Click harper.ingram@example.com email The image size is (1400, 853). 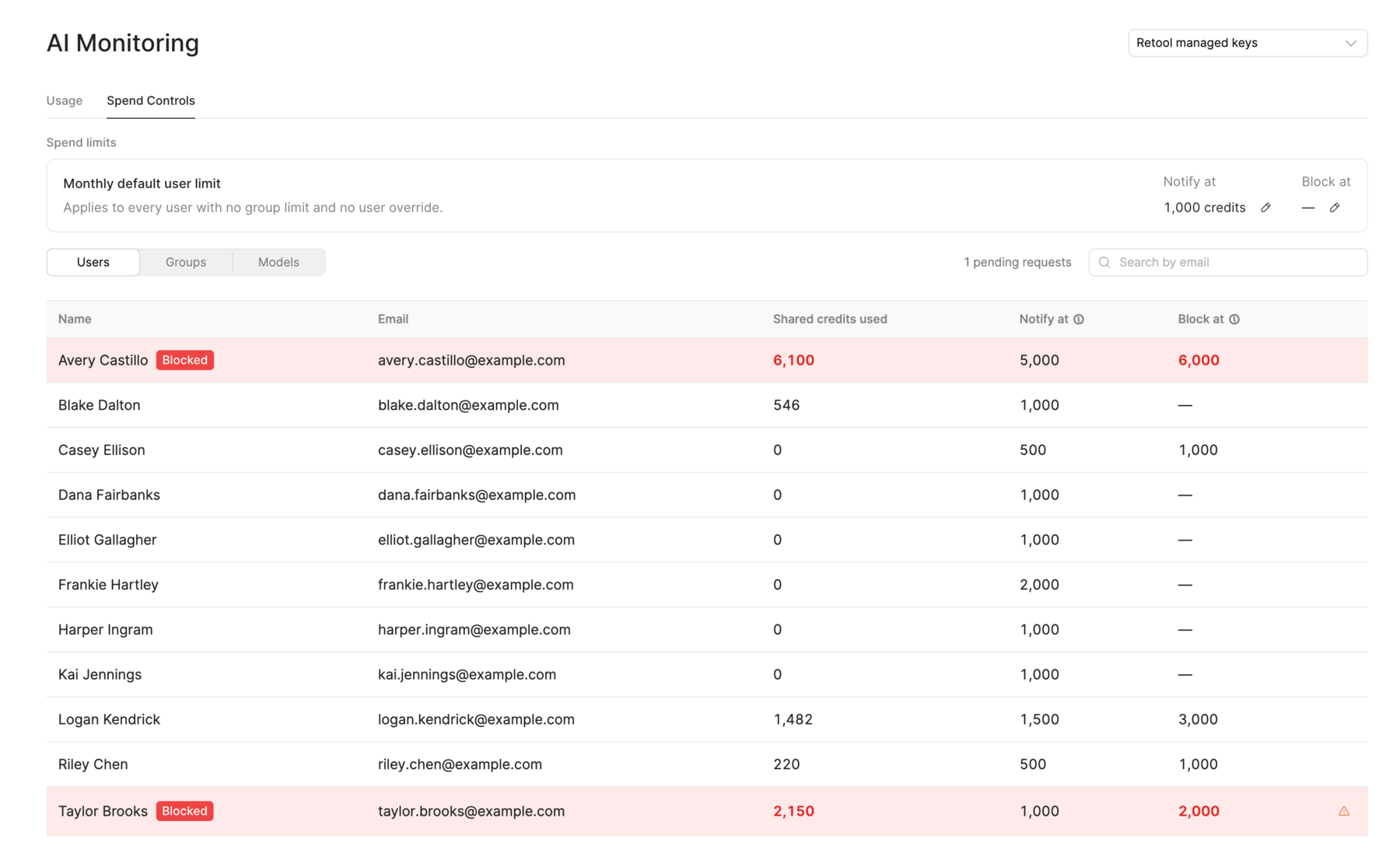coord(474,630)
